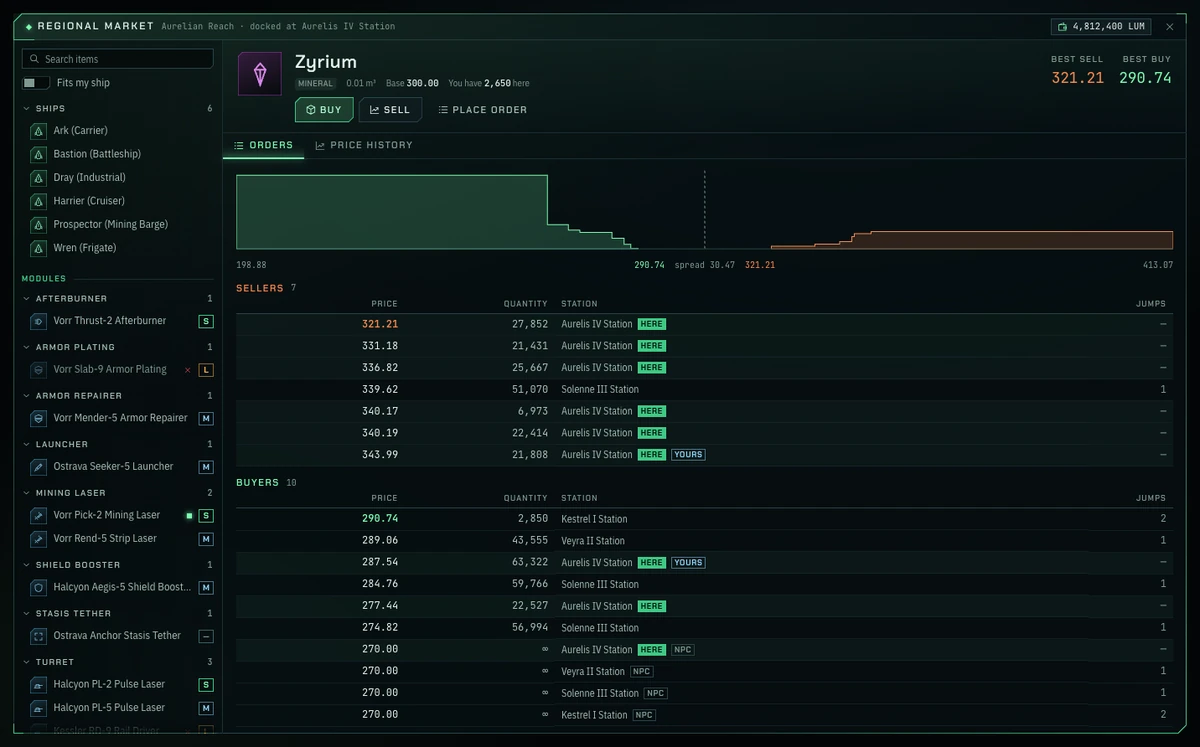This screenshot has height=747, width=1200.
Task: Click the Halcyon PL-2 Pulse Laser icon
Action: pyautogui.click(x=38, y=684)
